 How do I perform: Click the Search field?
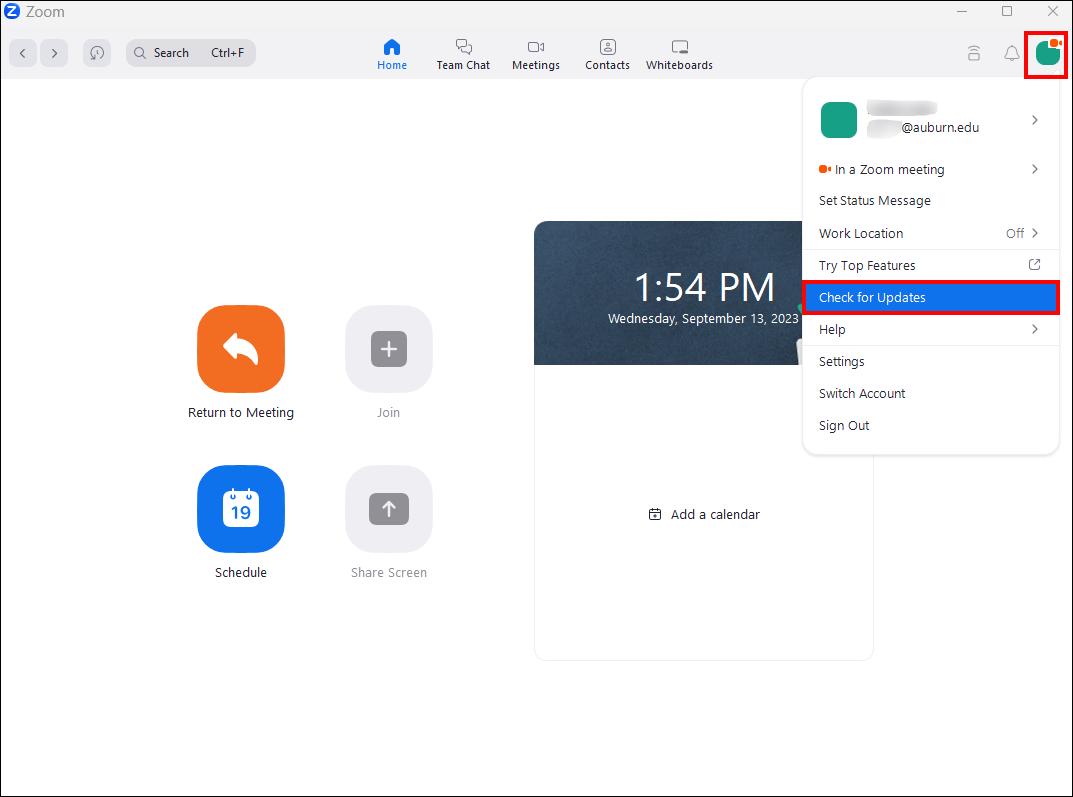(191, 53)
